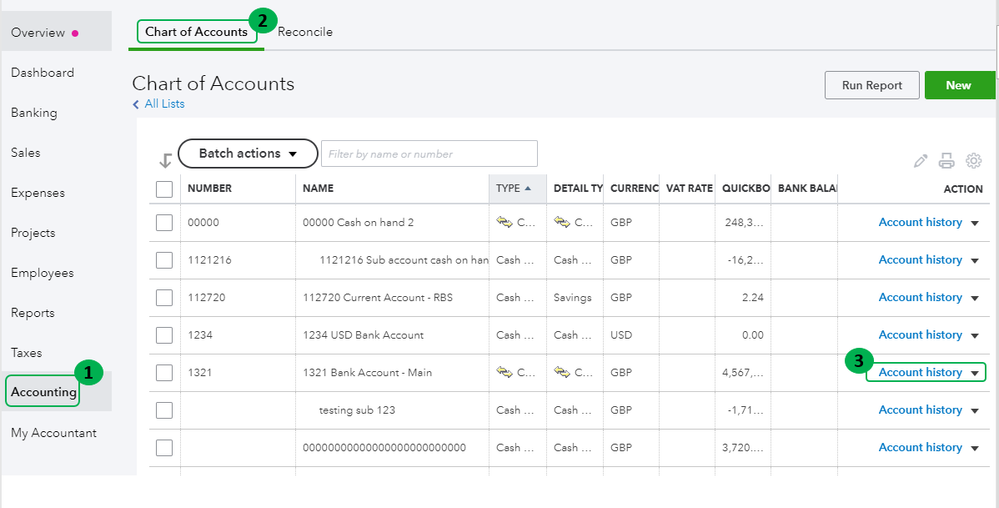
Task: Click the pink dot beside Overview
Action: tap(75, 33)
